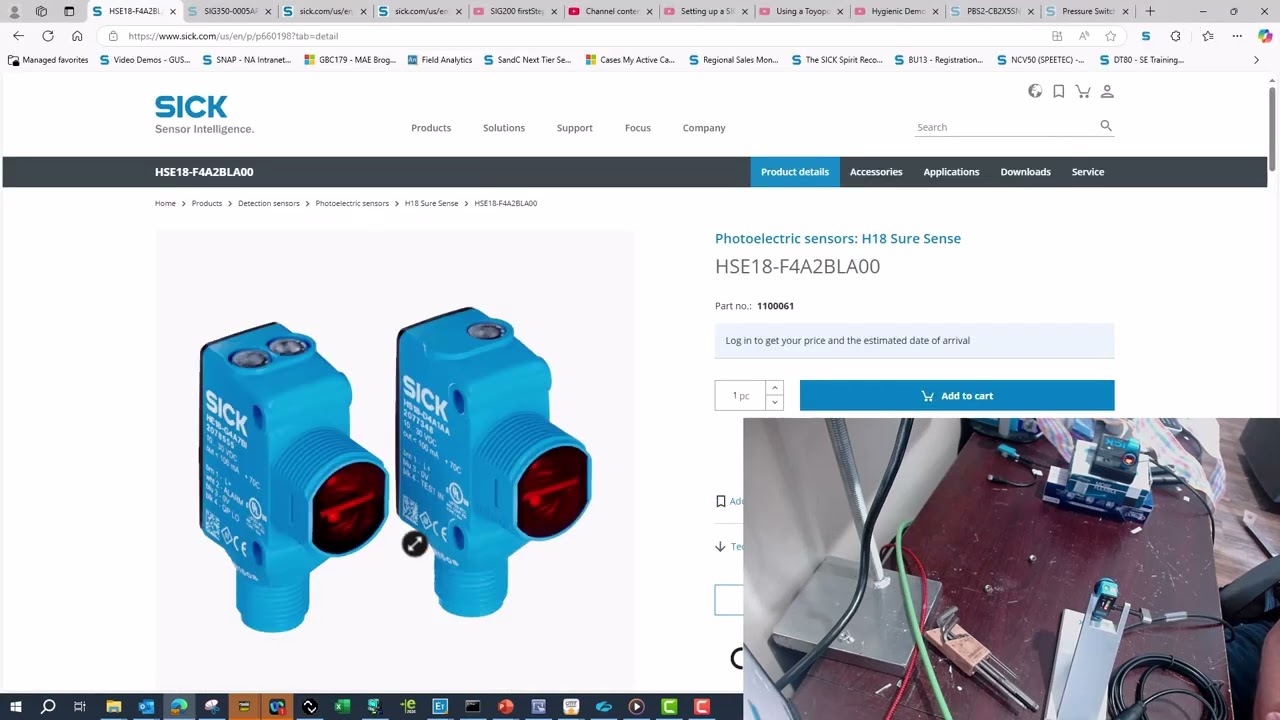This screenshot has height=720, width=1280.
Task: Click the quantity input field
Action: point(741,395)
